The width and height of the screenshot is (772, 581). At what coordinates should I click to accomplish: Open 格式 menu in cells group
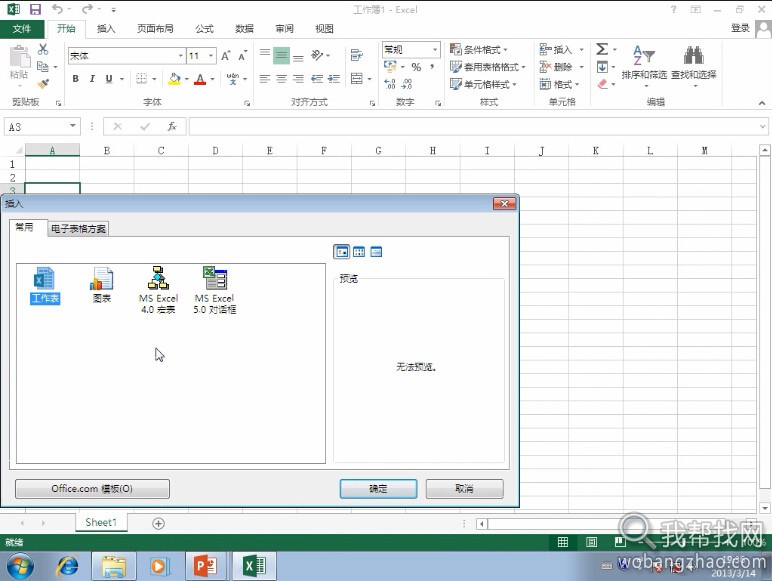click(560, 84)
